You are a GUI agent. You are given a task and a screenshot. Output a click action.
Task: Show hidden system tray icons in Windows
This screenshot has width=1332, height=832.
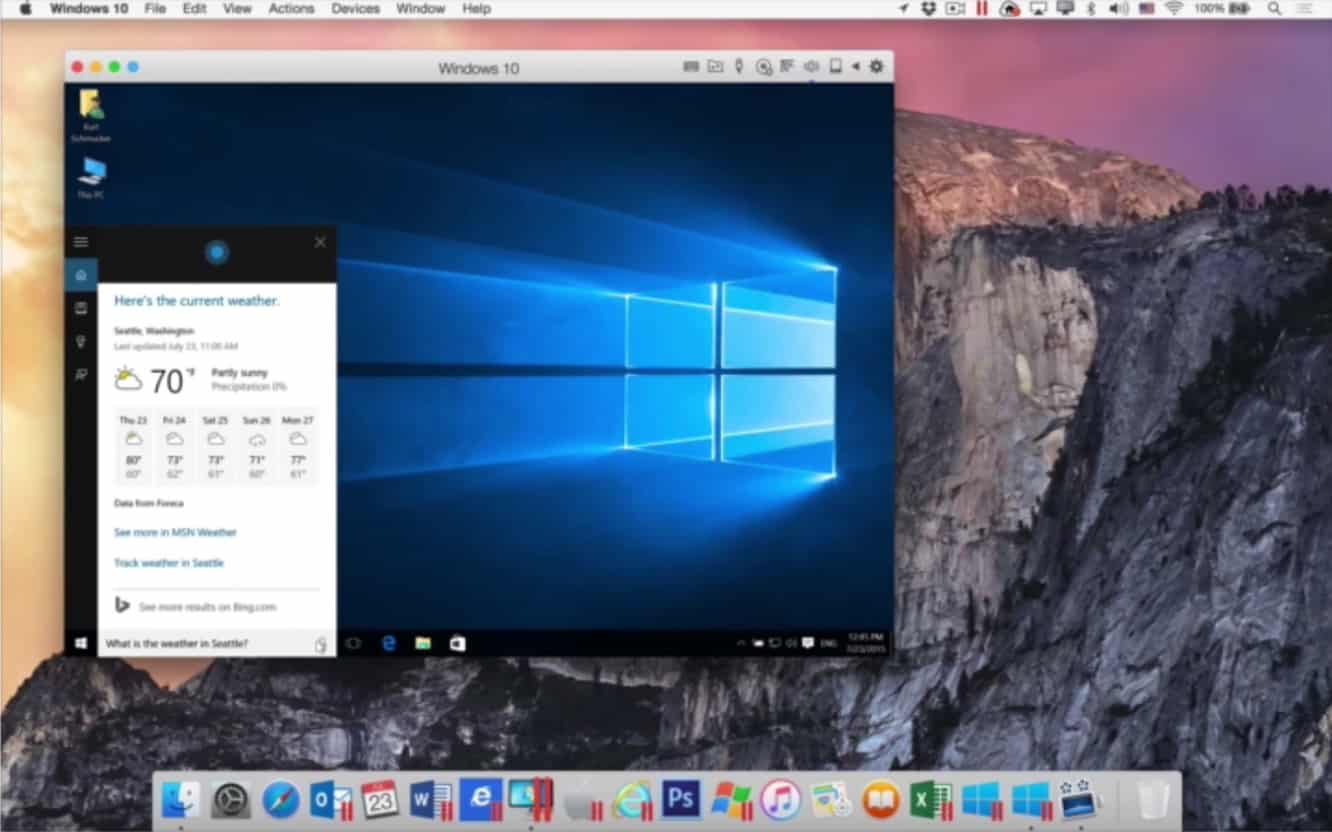pyautogui.click(x=741, y=643)
